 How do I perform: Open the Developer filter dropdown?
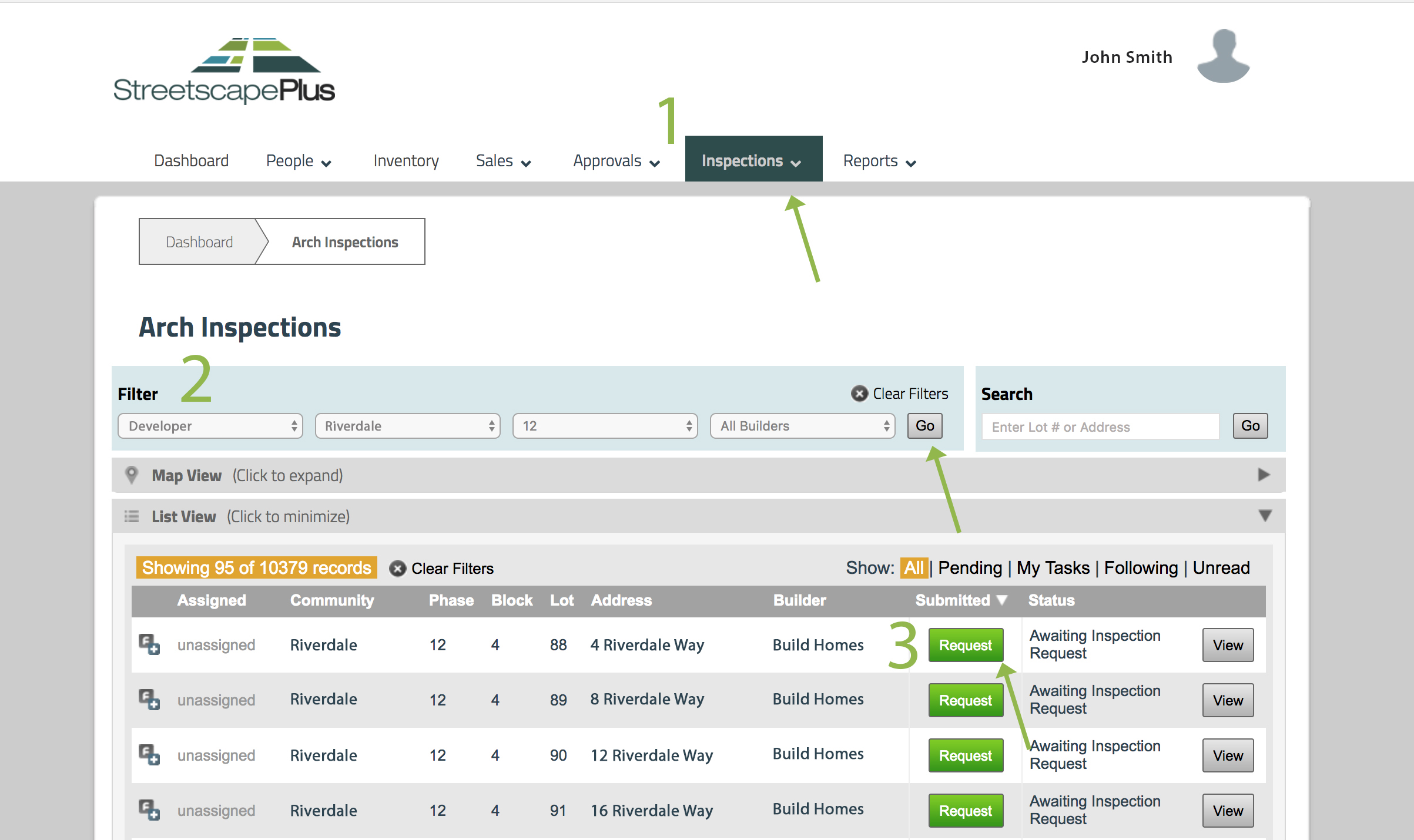tap(210, 426)
